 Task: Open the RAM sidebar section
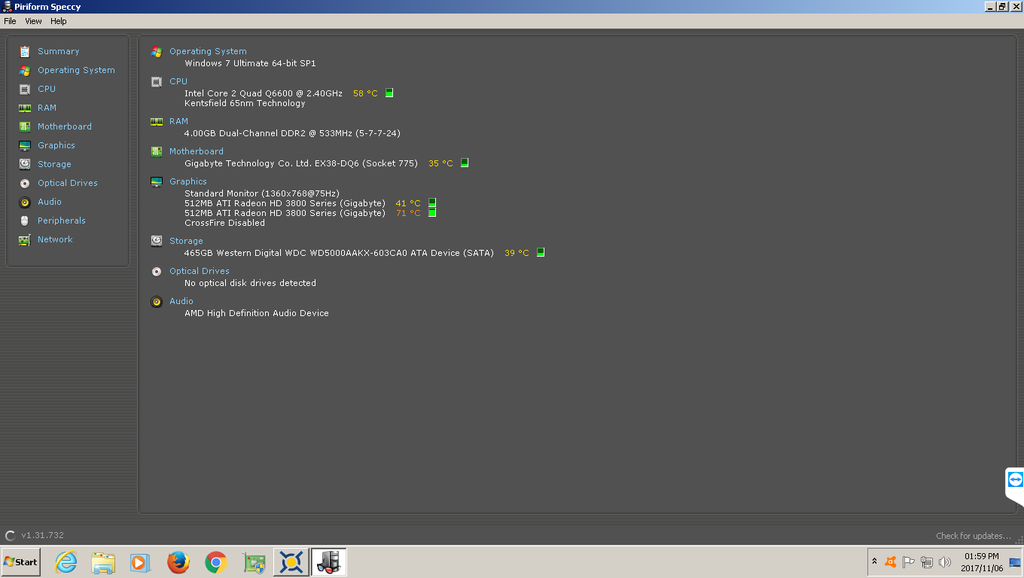click(x=46, y=108)
